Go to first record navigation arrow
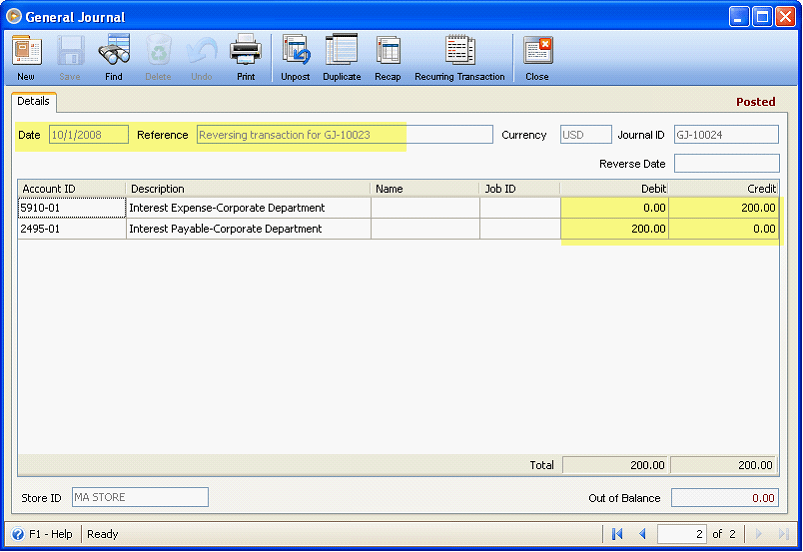Viewport: 803px width, 552px height. click(x=617, y=534)
